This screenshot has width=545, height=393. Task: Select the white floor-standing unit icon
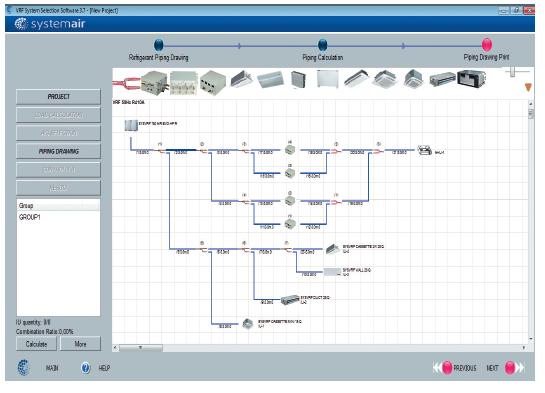coord(327,79)
